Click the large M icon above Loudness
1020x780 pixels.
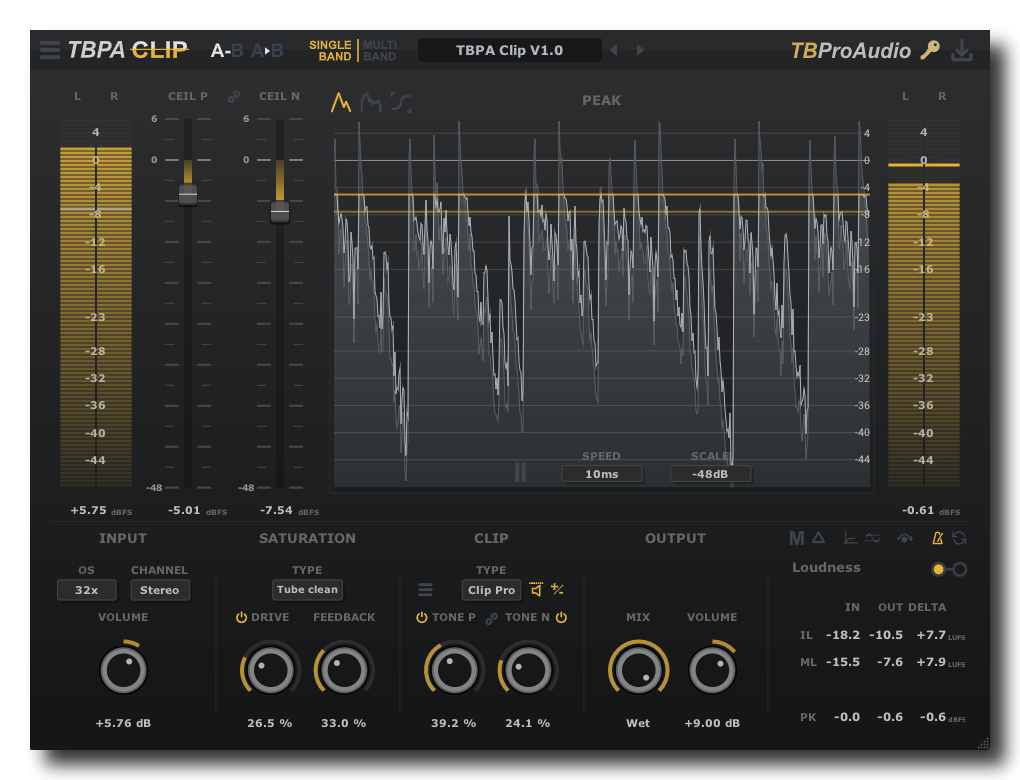(797, 538)
